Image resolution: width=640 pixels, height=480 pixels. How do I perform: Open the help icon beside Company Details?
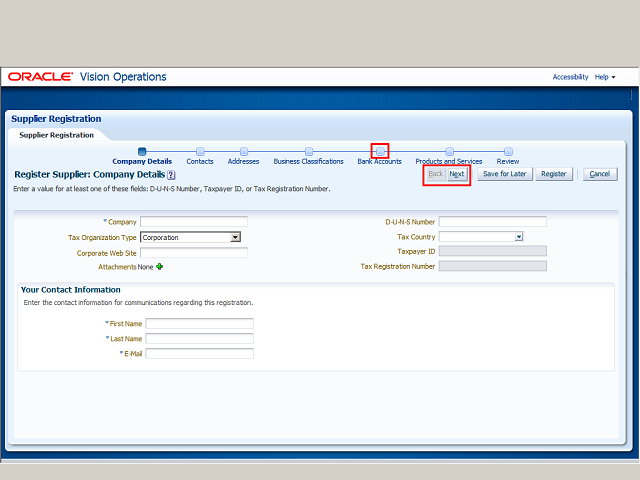pyautogui.click(x=171, y=175)
